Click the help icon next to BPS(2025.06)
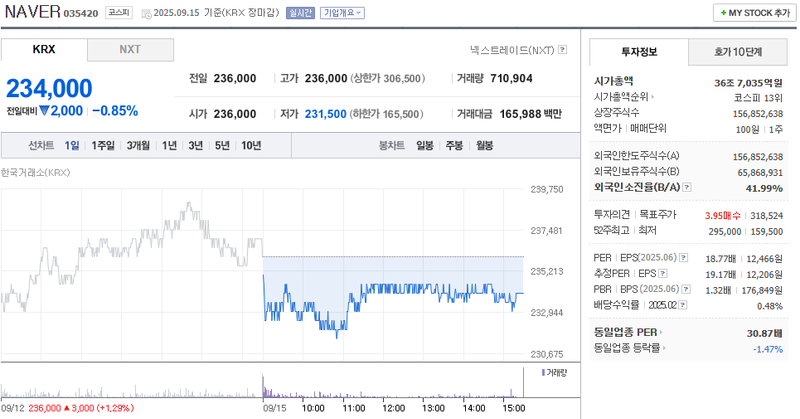800x419 pixels. 686,289
